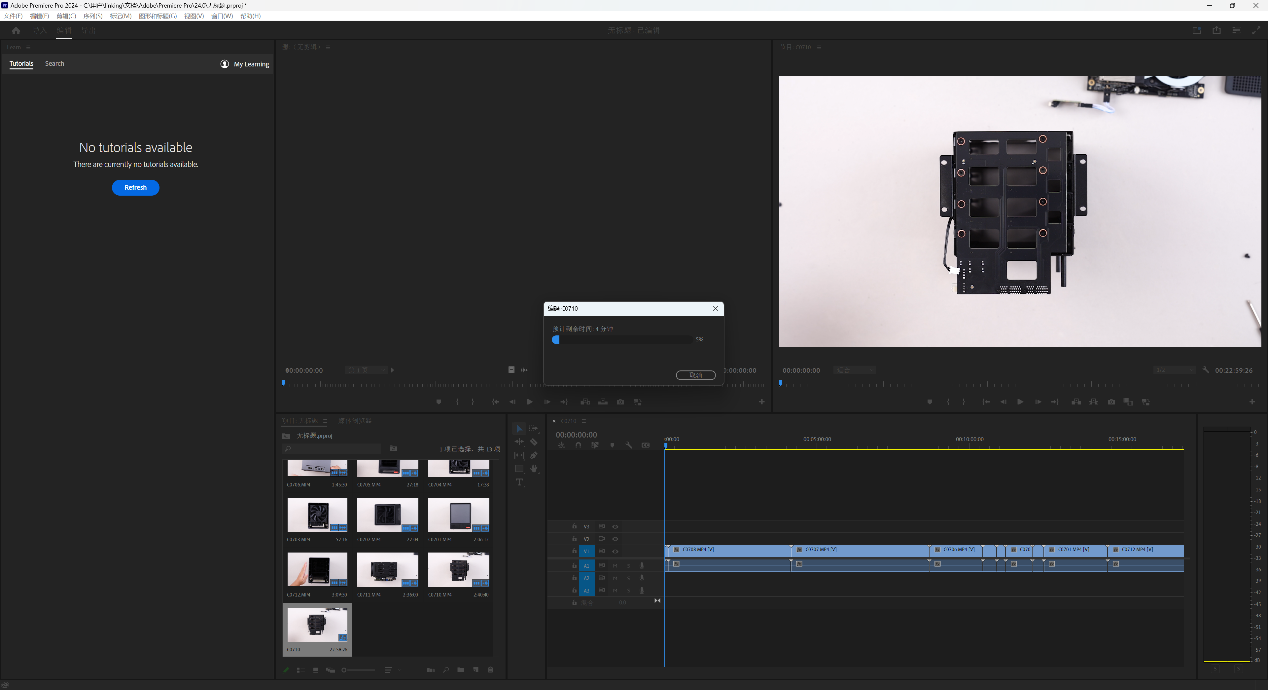
Task: Select the Pen tool
Action: tap(533, 455)
